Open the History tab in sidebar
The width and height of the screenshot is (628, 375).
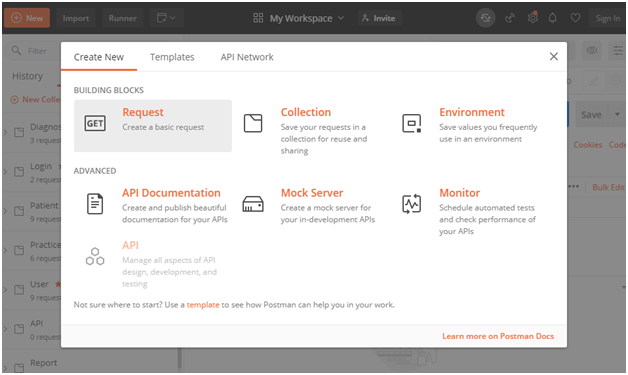coord(27,76)
